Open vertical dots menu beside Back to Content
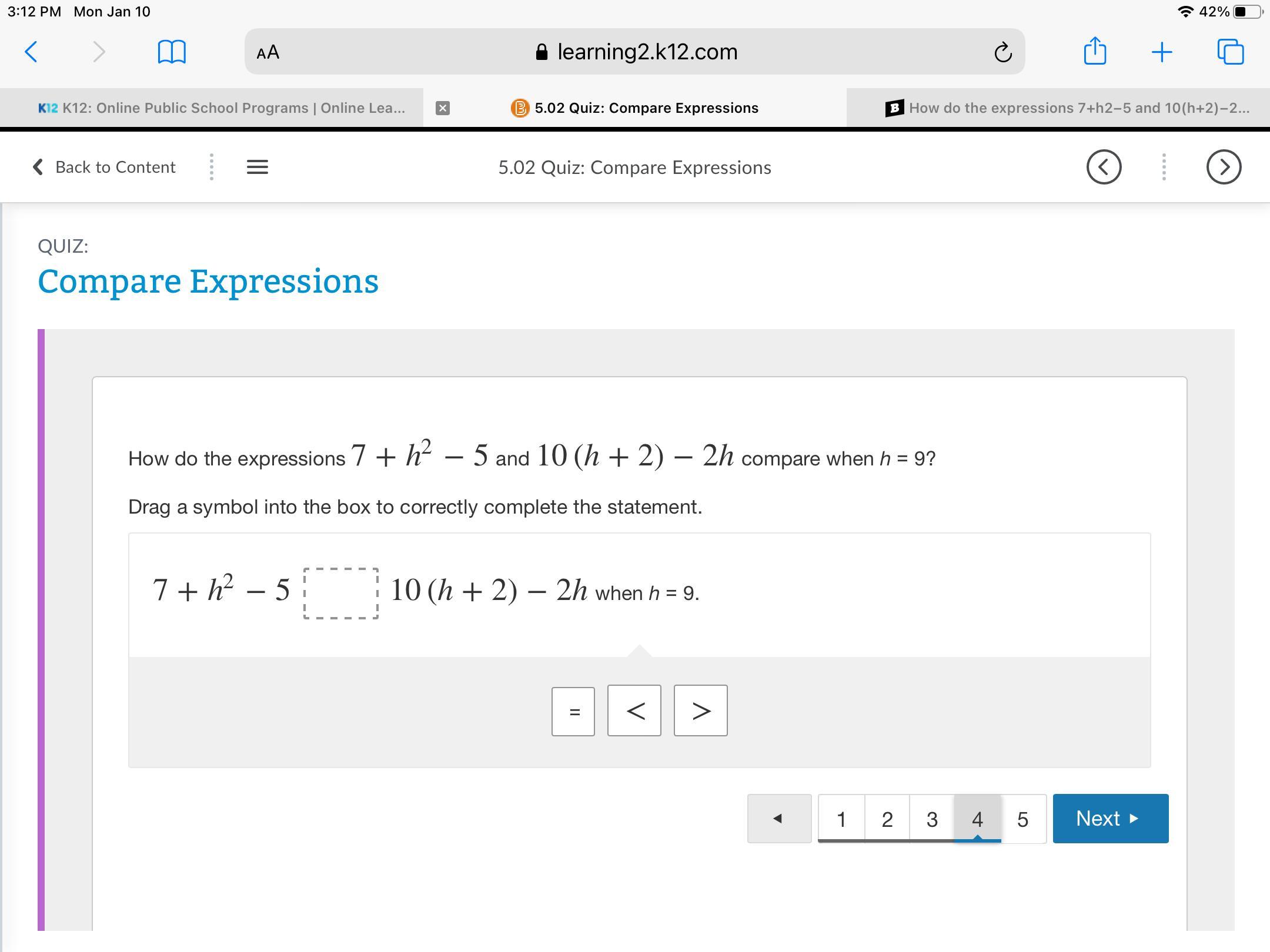1270x952 pixels. (x=211, y=167)
